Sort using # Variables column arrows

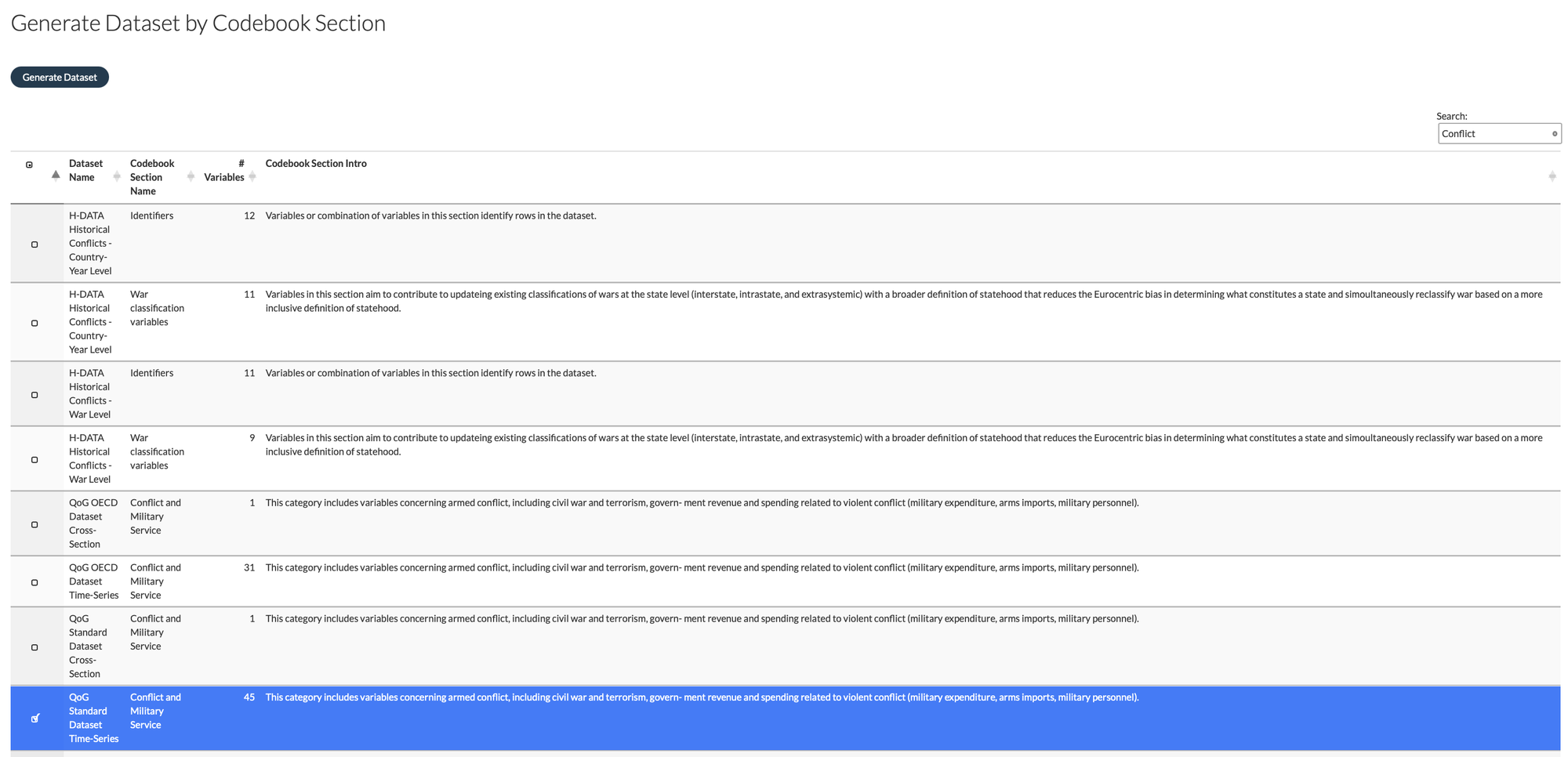tap(252, 177)
